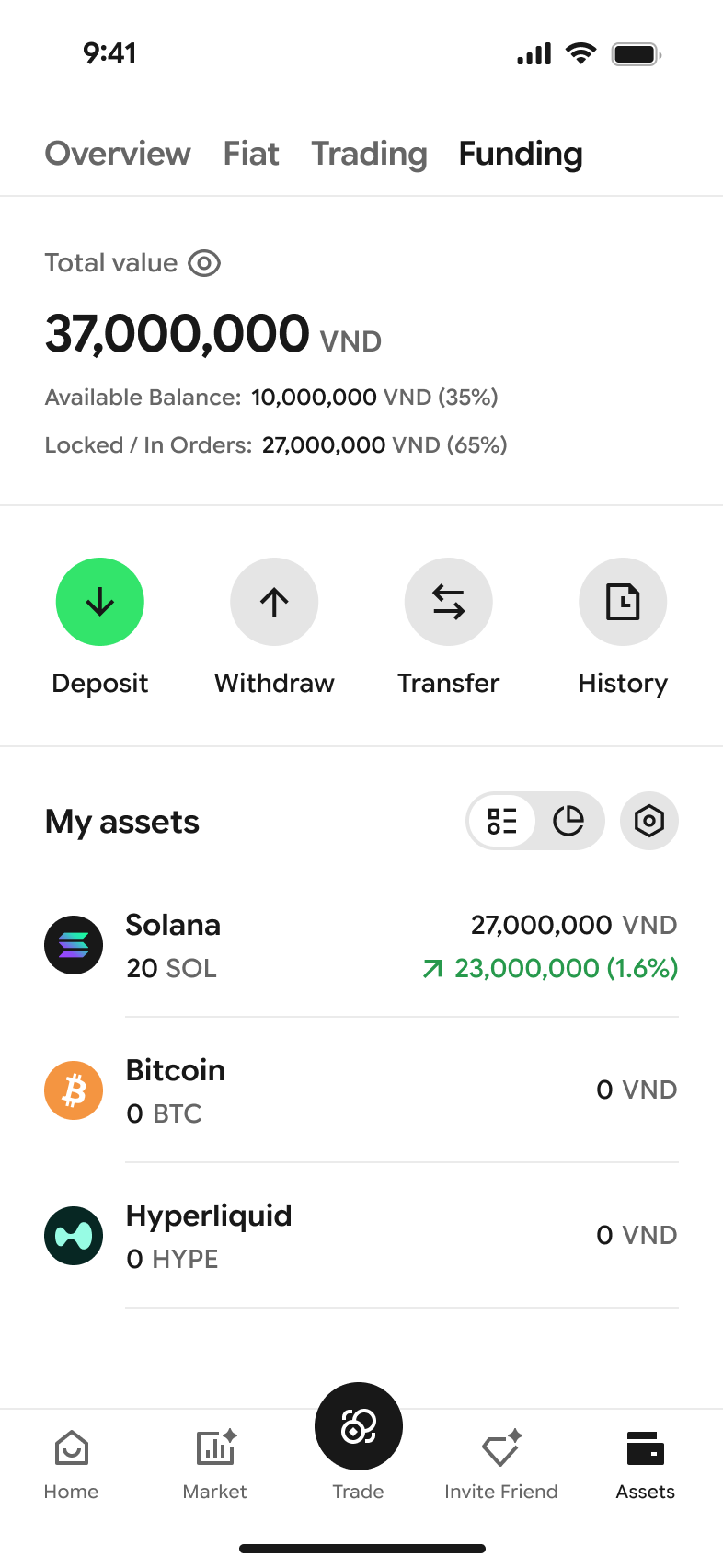723x1568 pixels.
Task: Select the Assets wallet icon
Action: pyautogui.click(x=646, y=1448)
